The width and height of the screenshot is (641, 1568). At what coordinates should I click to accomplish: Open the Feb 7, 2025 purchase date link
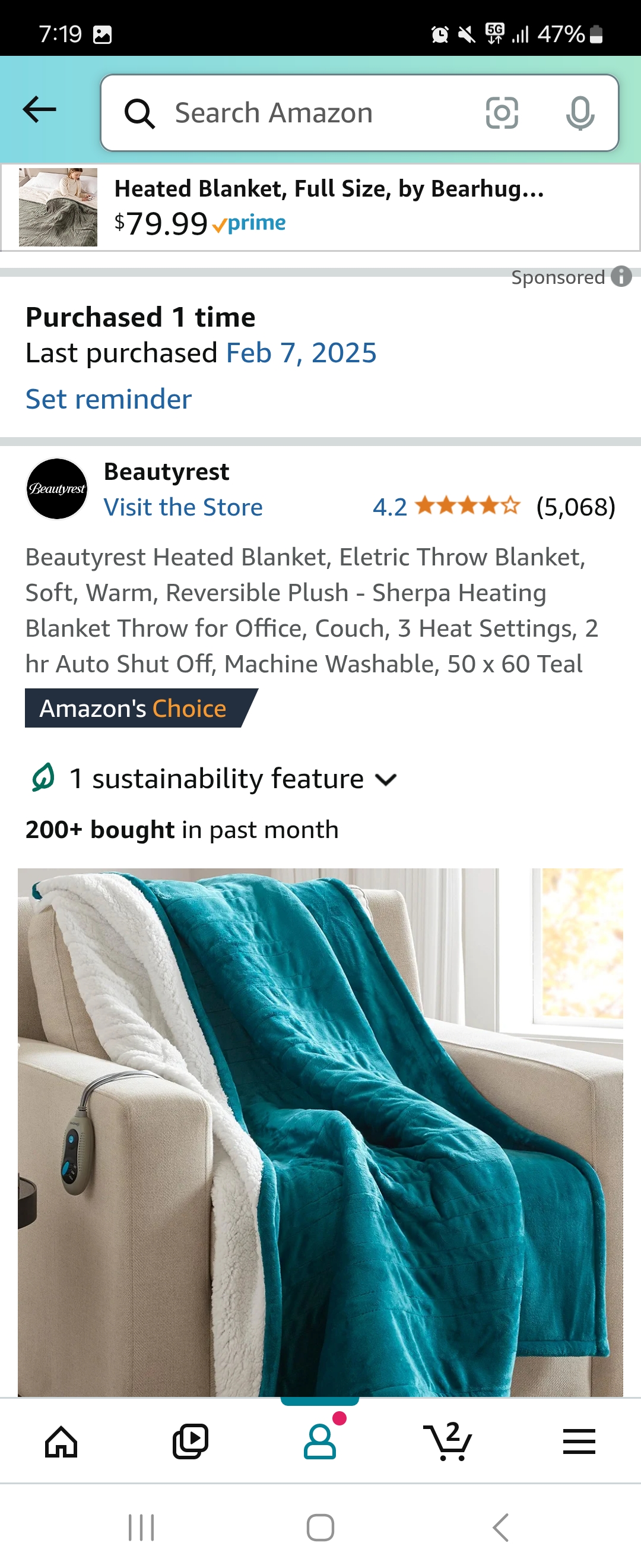pyautogui.click(x=301, y=353)
